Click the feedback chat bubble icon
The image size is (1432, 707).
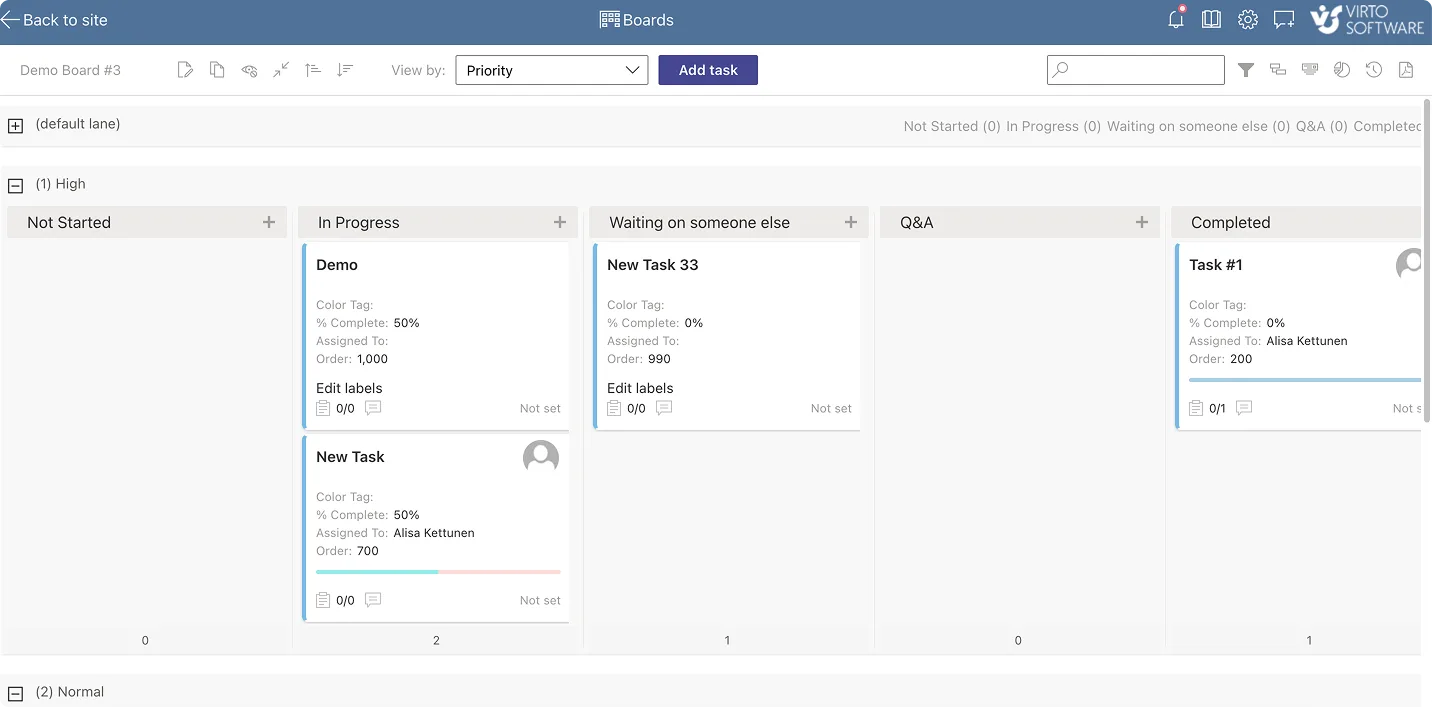[1284, 19]
